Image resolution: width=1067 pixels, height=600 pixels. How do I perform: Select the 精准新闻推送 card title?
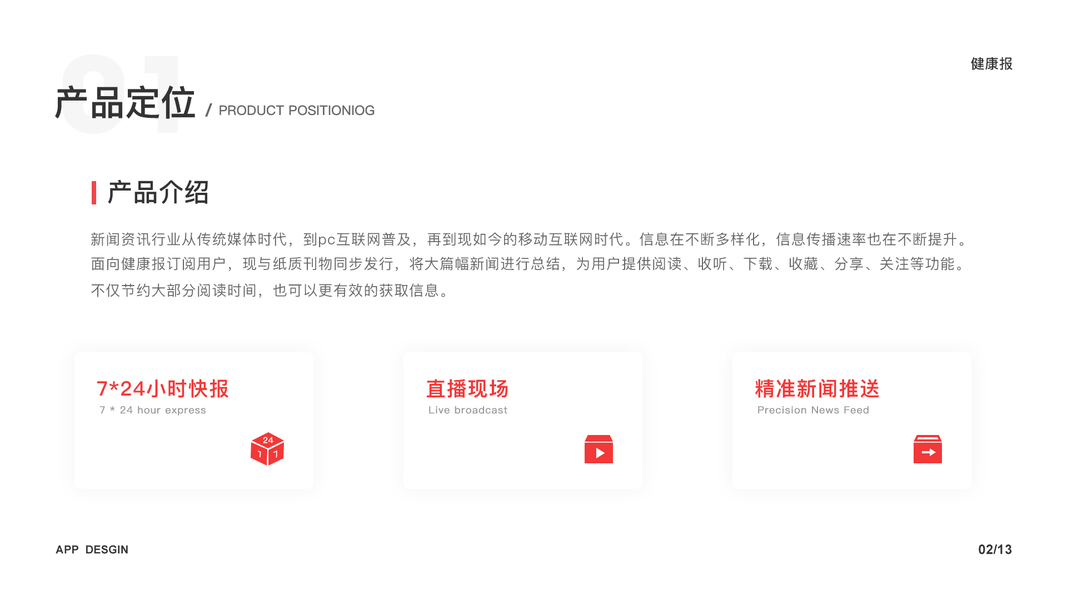click(x=817, y=388)
